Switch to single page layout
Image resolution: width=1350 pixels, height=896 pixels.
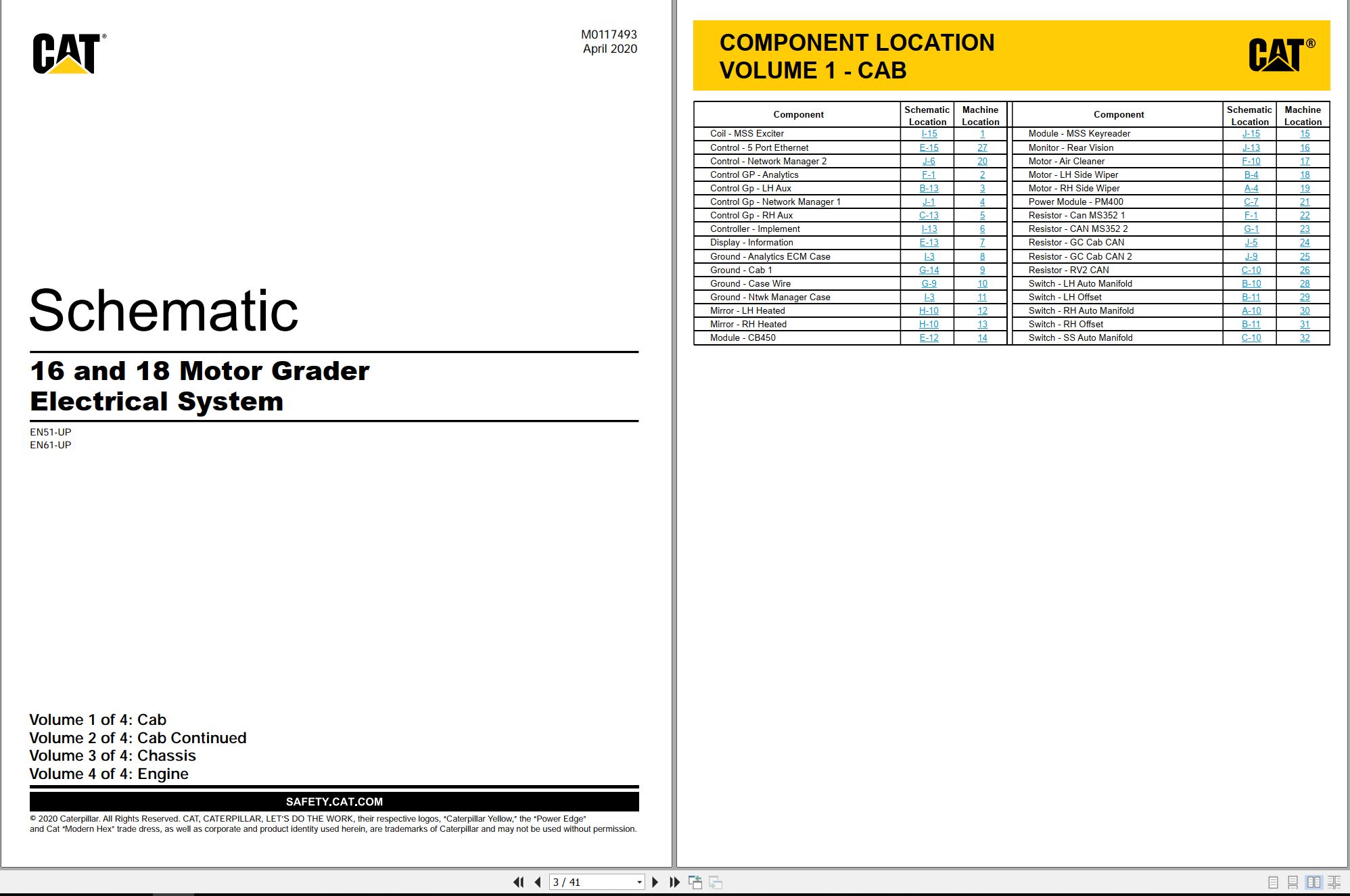(x=1273, y=882)
